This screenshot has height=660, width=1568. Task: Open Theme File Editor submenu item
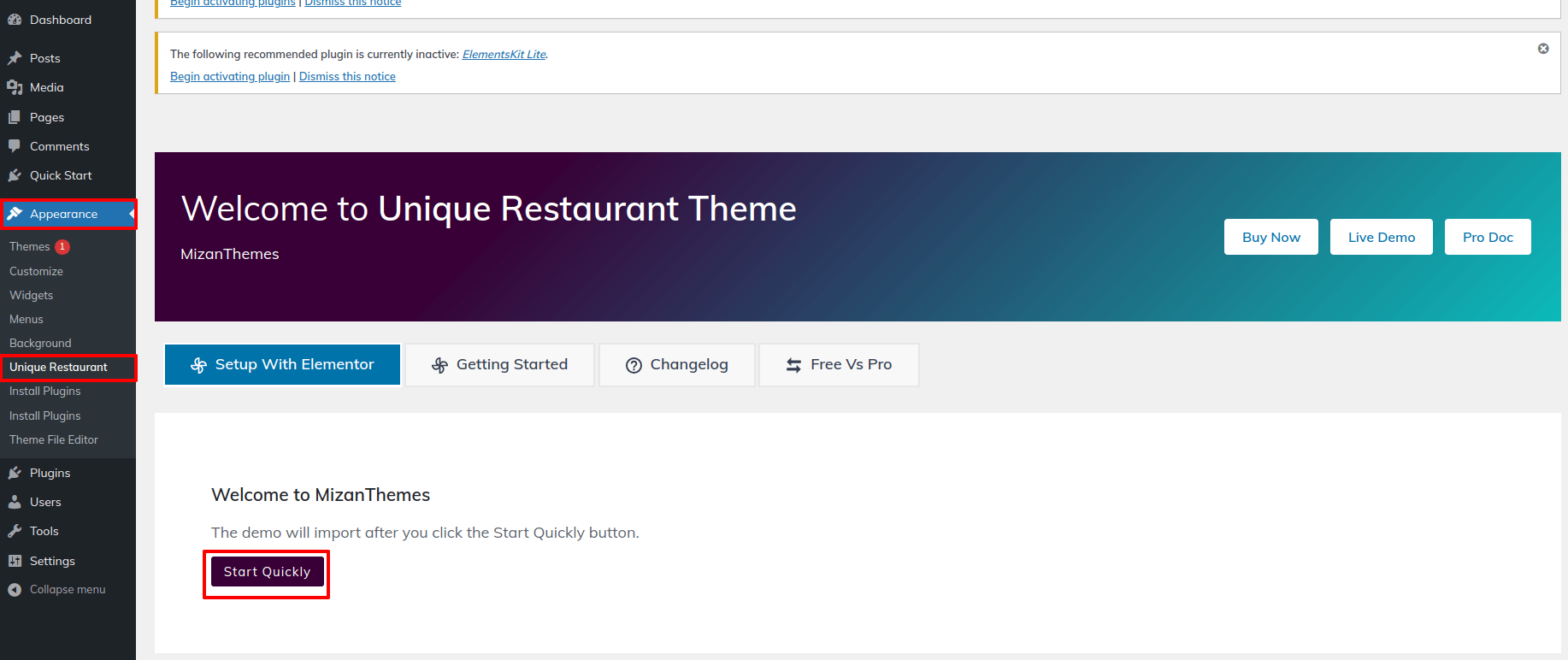point(54,439)
